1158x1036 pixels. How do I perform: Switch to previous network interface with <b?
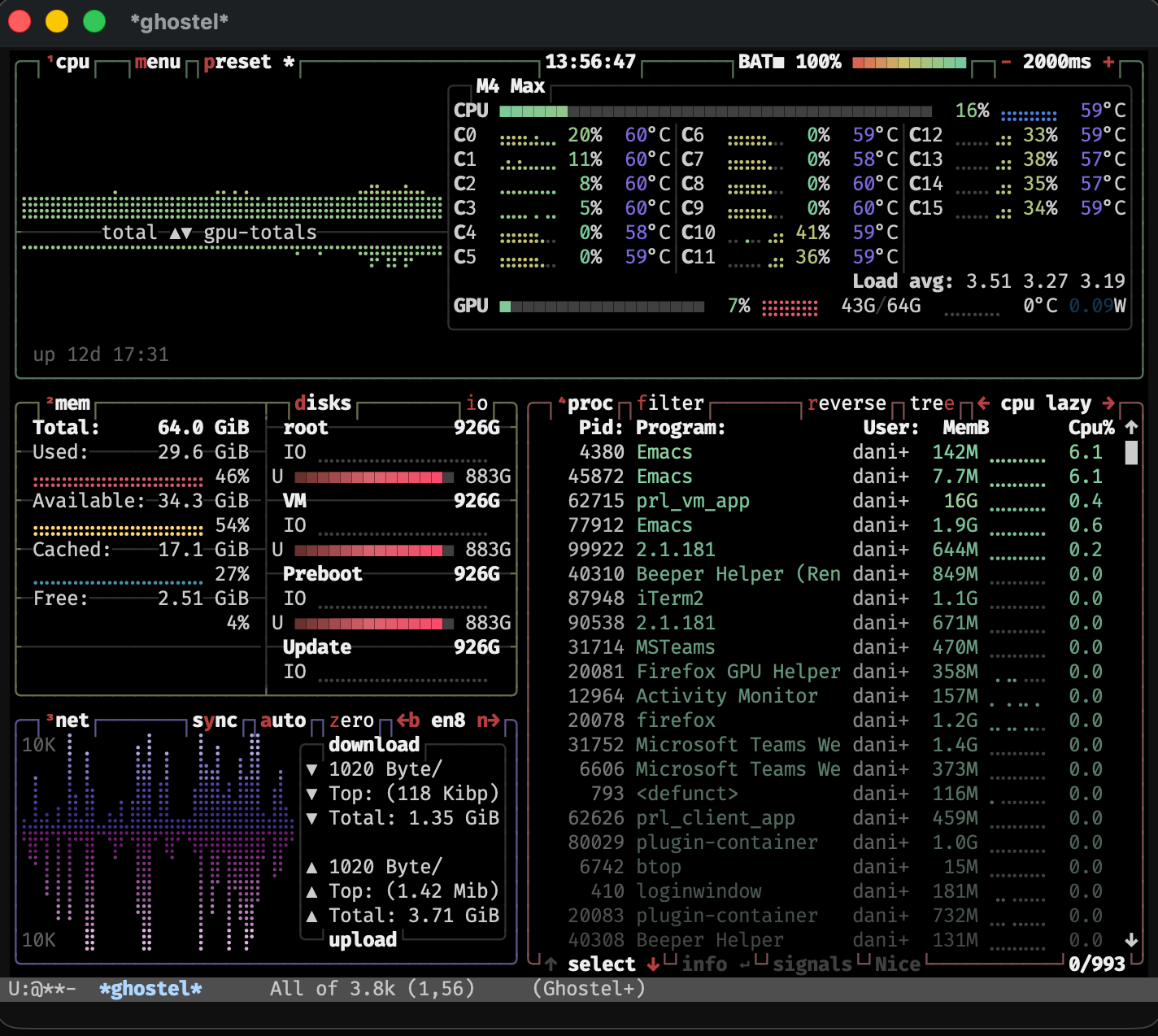pos(408,720)
